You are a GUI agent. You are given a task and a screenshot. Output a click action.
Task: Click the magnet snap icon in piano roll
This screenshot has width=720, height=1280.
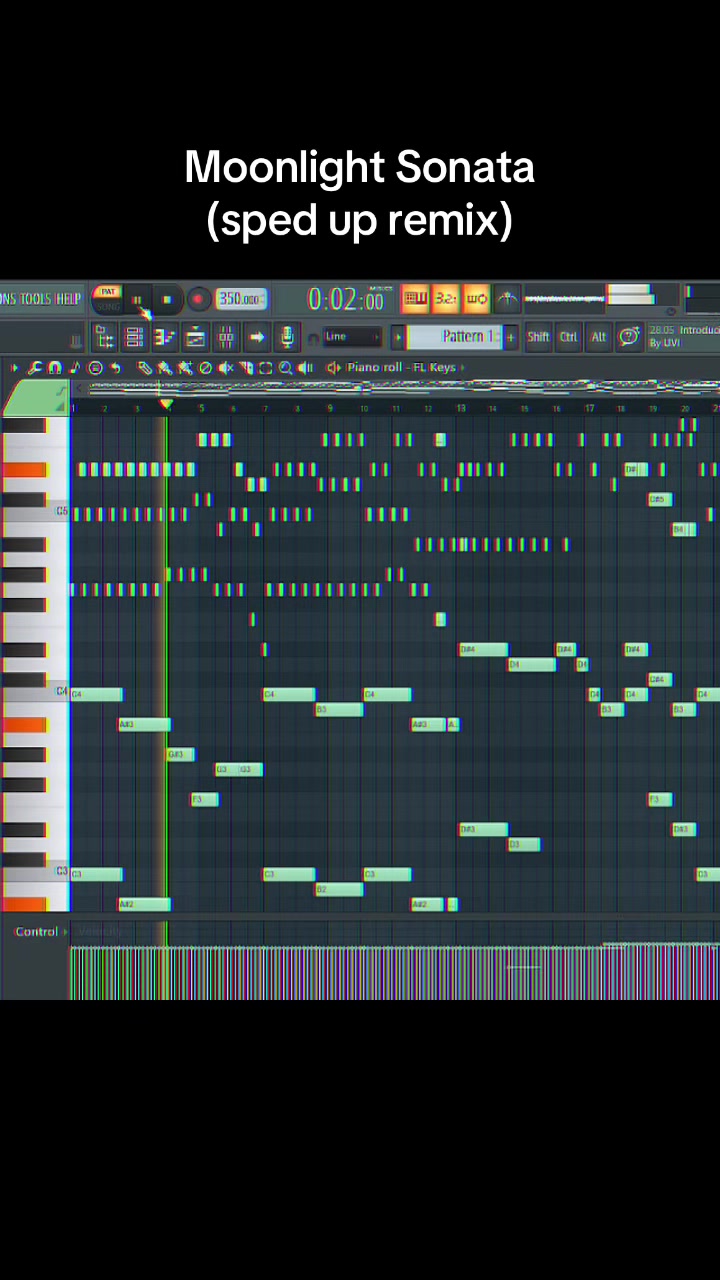click(54, 368)
